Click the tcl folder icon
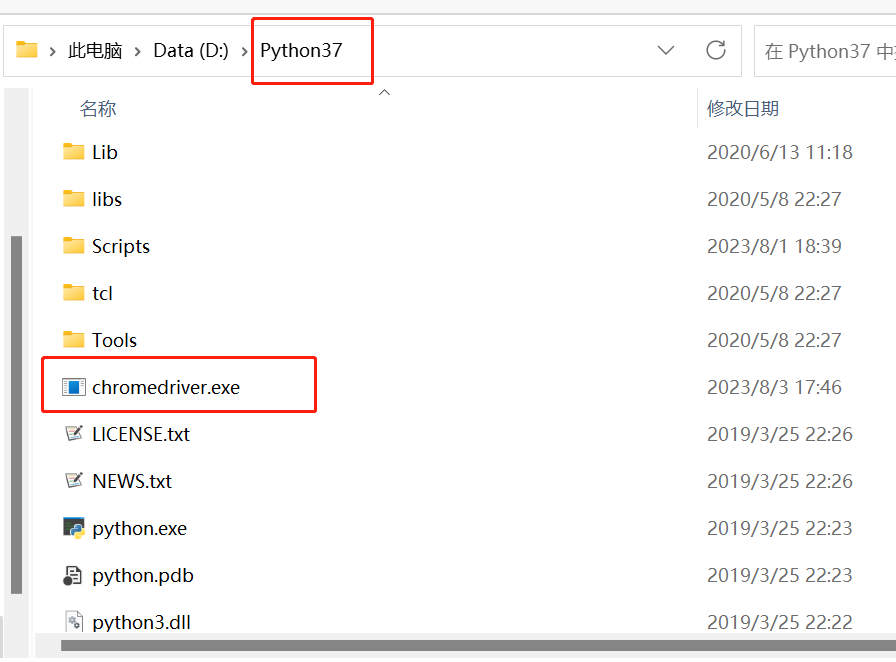This screenshot has height=662, width=896. [73, 293]
